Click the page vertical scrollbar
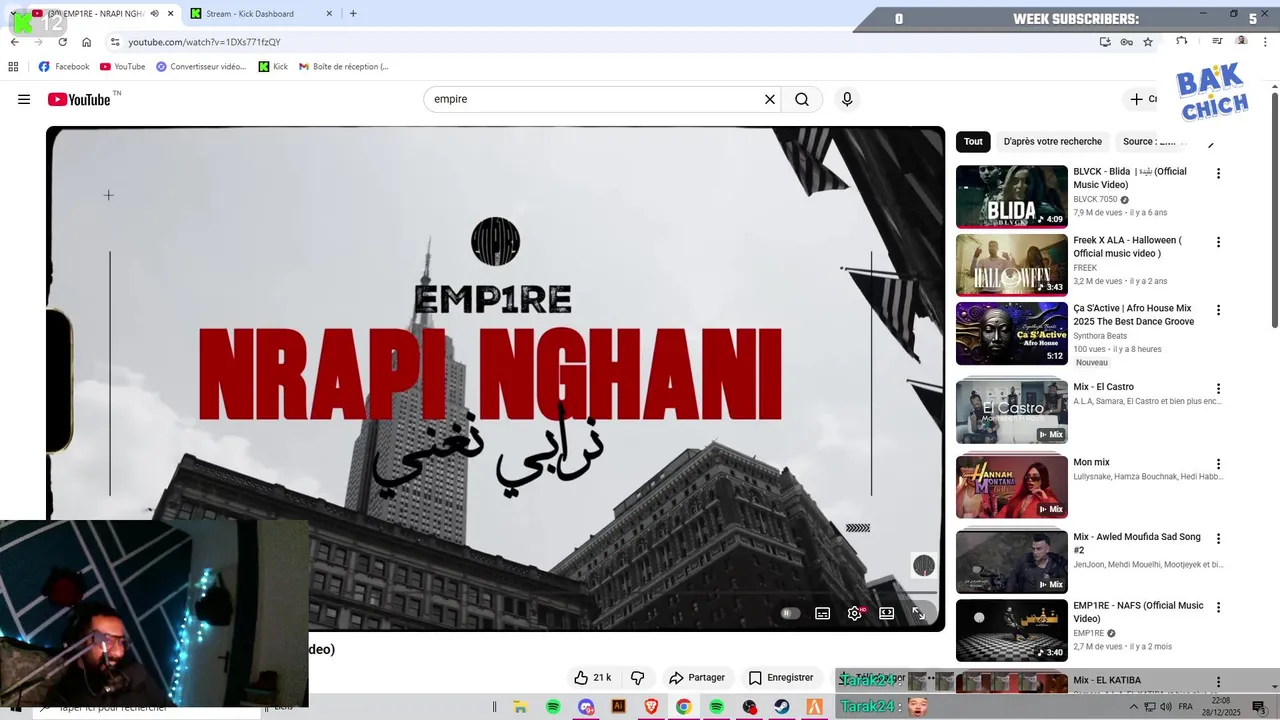The height and width of the screenshot is (720, 1280). 1275,210
